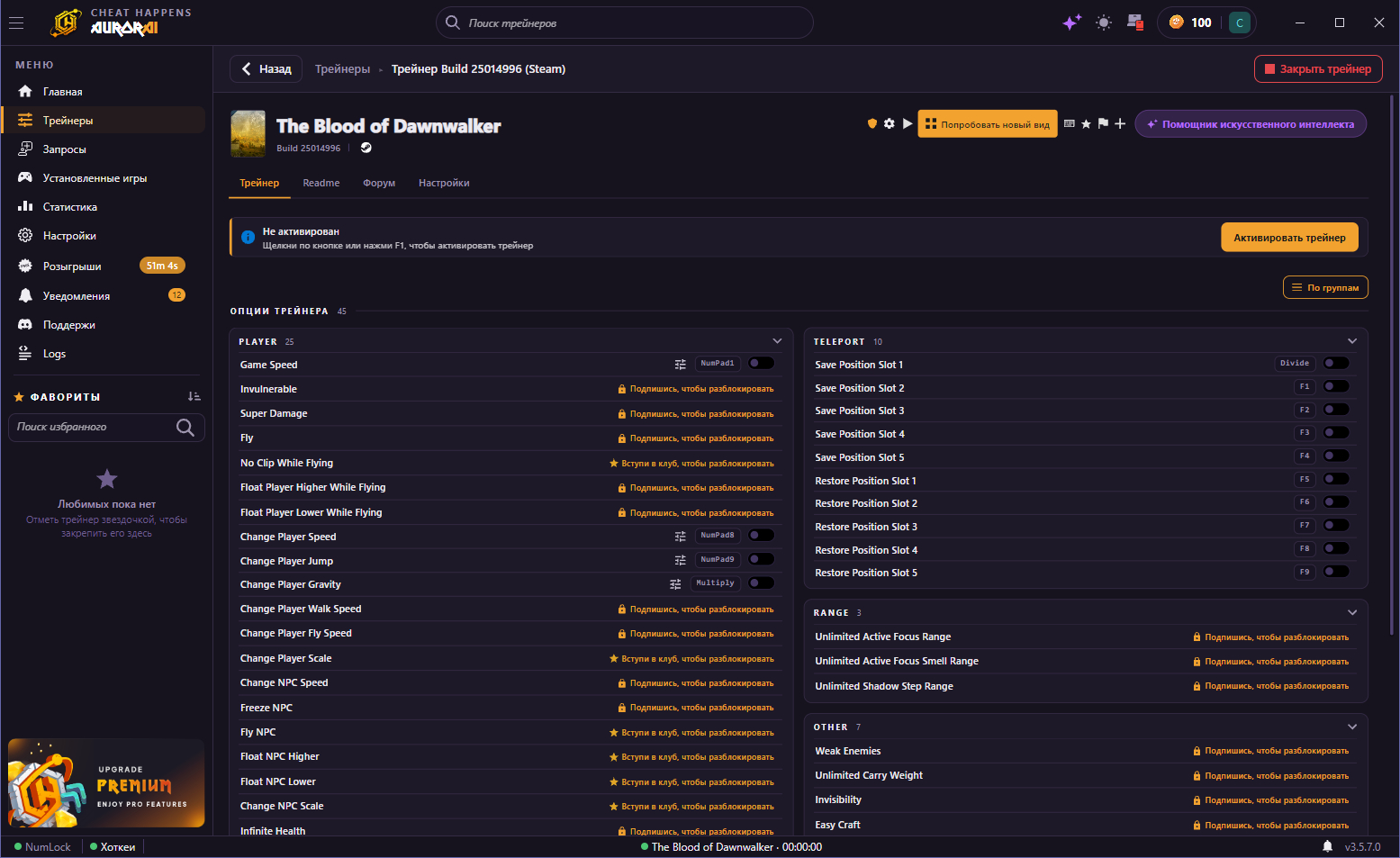The height and width of the screenshot is (858, 1400).
Task: Toggle the Game Speed option
Action: point(761,364)
